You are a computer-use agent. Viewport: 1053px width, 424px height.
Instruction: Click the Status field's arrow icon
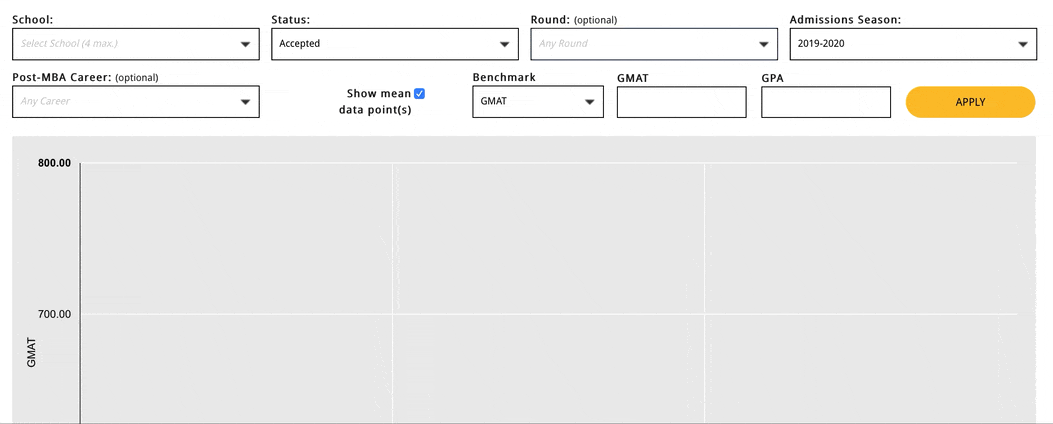pos(505,44)
